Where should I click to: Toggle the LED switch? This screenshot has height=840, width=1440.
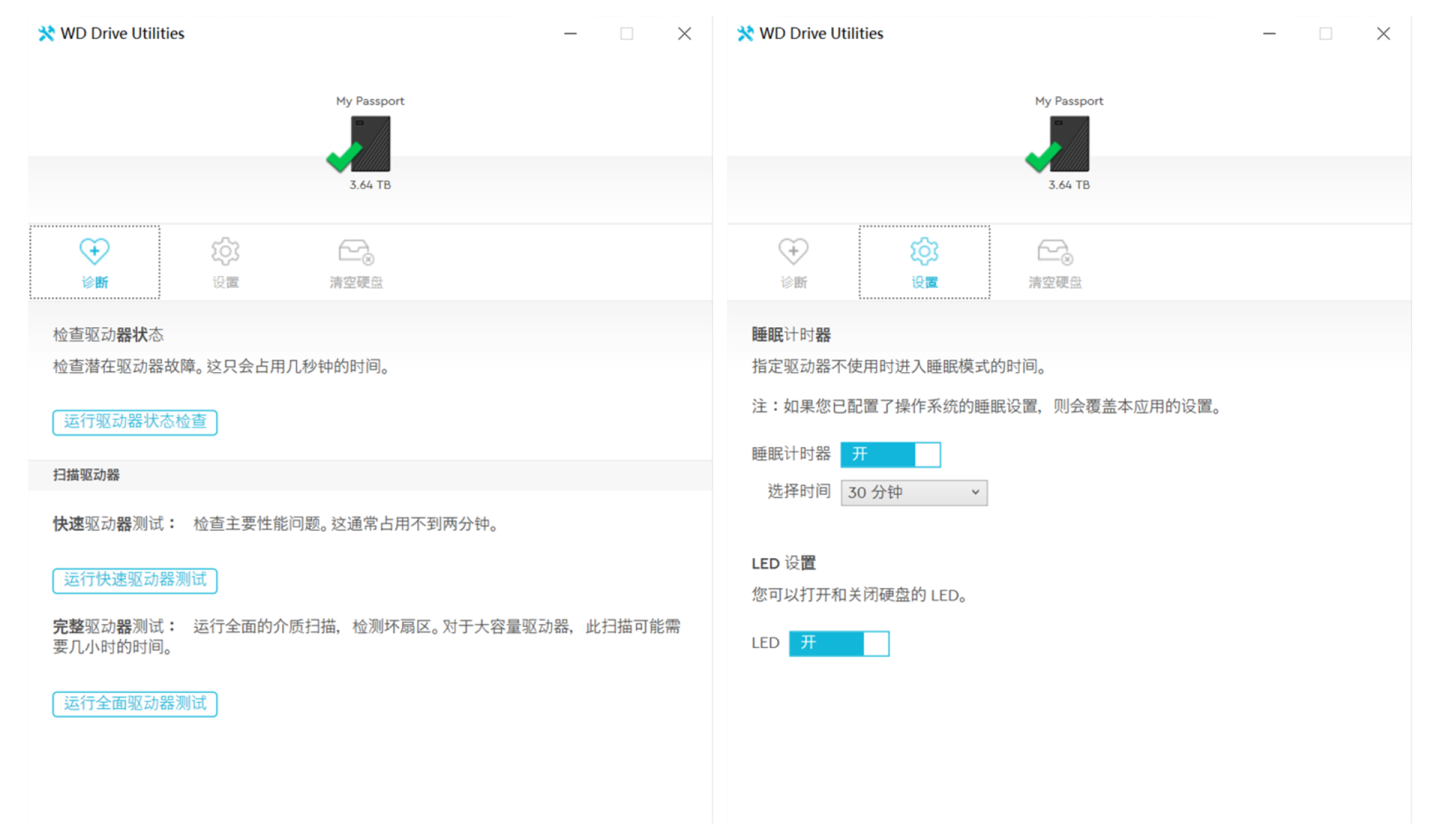839,643
